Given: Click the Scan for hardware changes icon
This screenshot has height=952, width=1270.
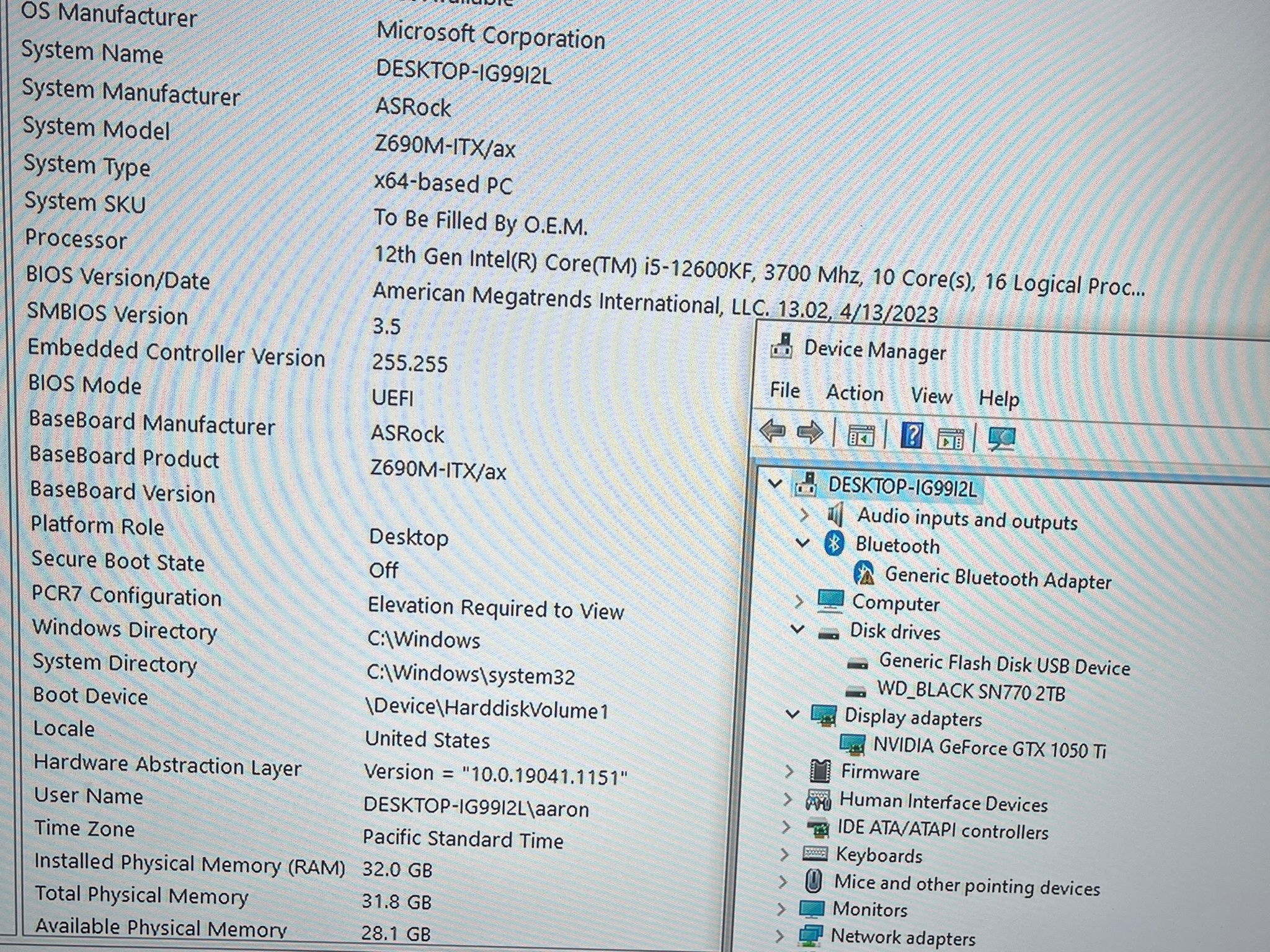Looking at the screenshot, I should click(x=1001, y=439).
